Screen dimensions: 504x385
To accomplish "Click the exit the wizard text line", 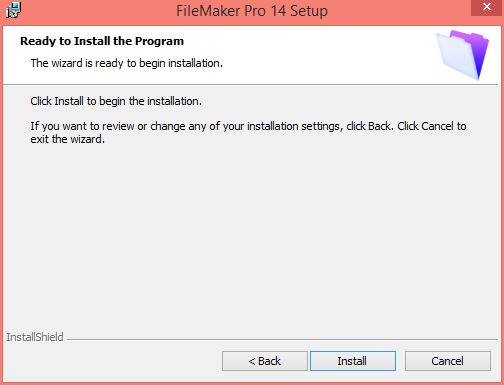I will point(68,139).
